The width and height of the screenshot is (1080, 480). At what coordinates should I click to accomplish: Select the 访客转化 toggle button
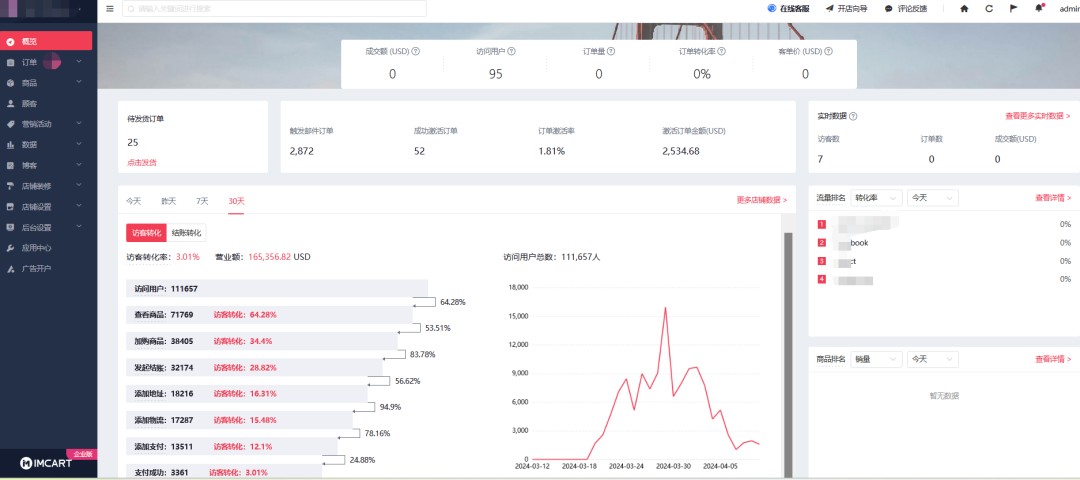click(x=146, y=233)
